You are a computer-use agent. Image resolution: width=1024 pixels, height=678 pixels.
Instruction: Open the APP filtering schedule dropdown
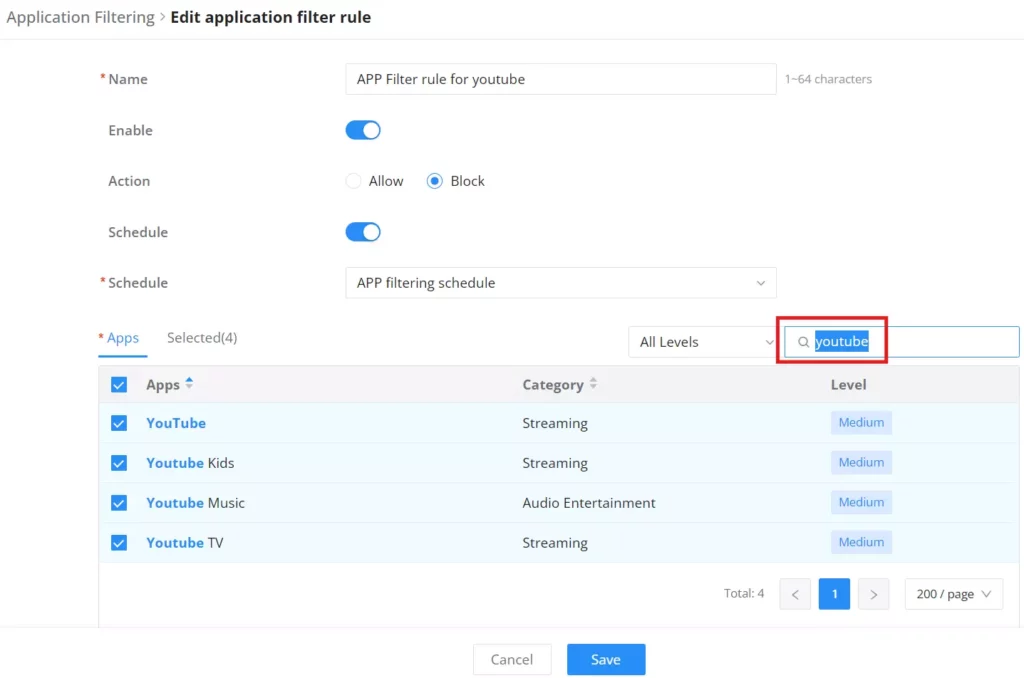[x=560, y=283]
